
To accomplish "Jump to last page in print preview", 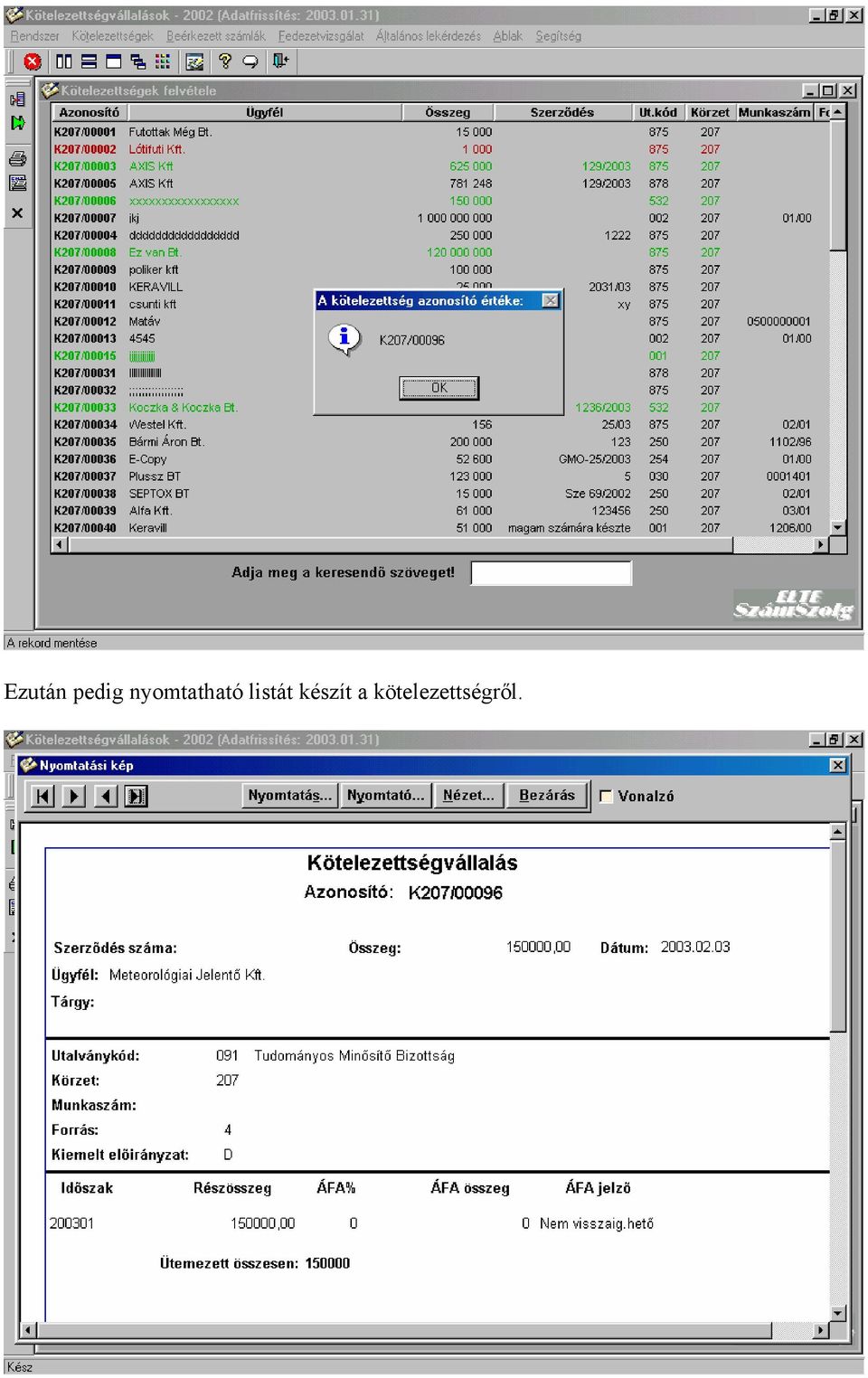I will [137, 796].
